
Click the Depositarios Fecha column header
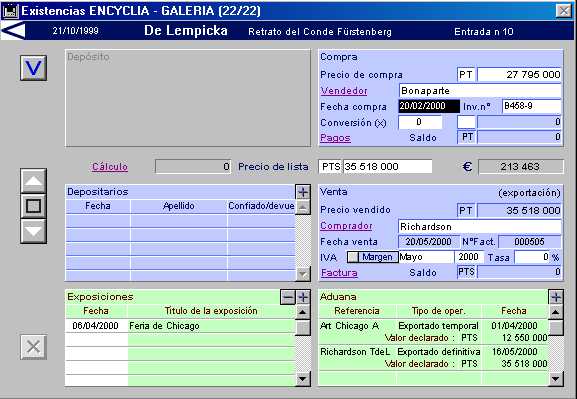point(98,206)
